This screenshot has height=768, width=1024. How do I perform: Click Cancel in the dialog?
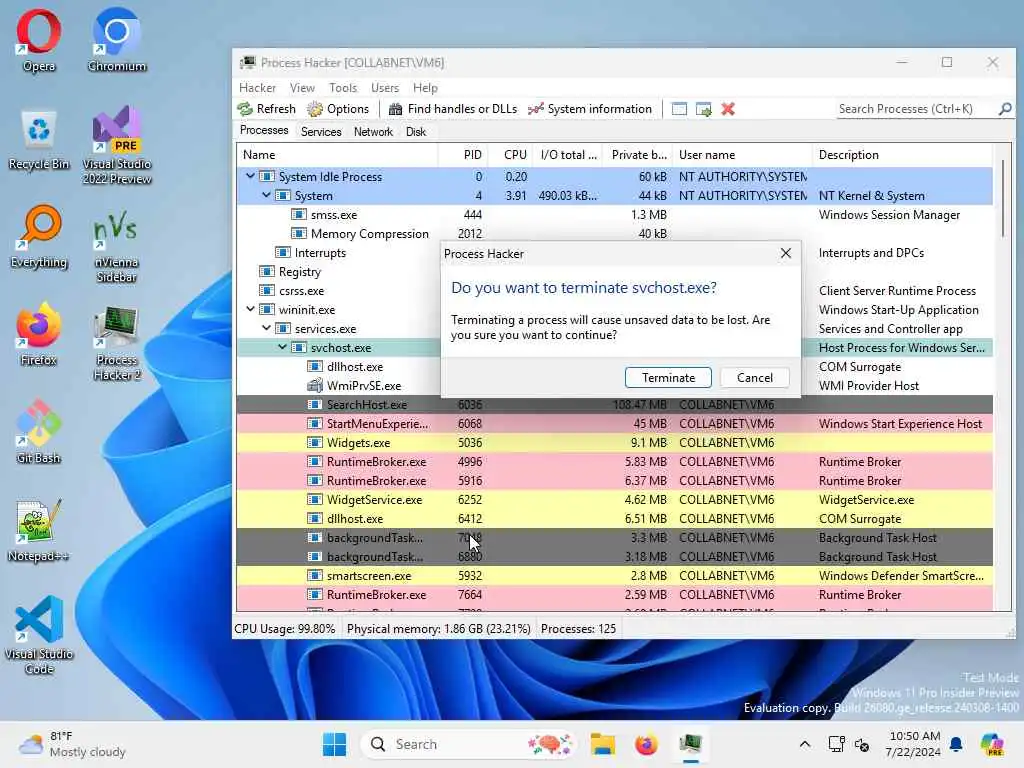point(754,377)
